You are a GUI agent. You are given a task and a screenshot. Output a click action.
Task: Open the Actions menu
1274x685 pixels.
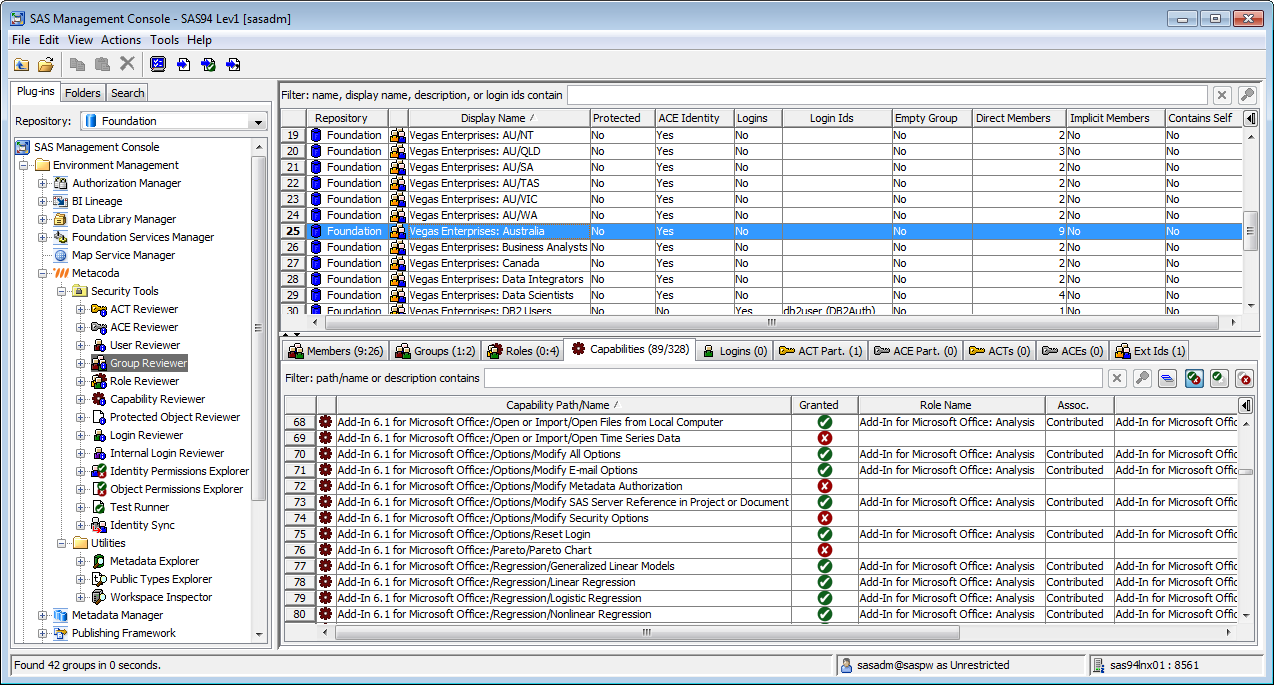121,40
